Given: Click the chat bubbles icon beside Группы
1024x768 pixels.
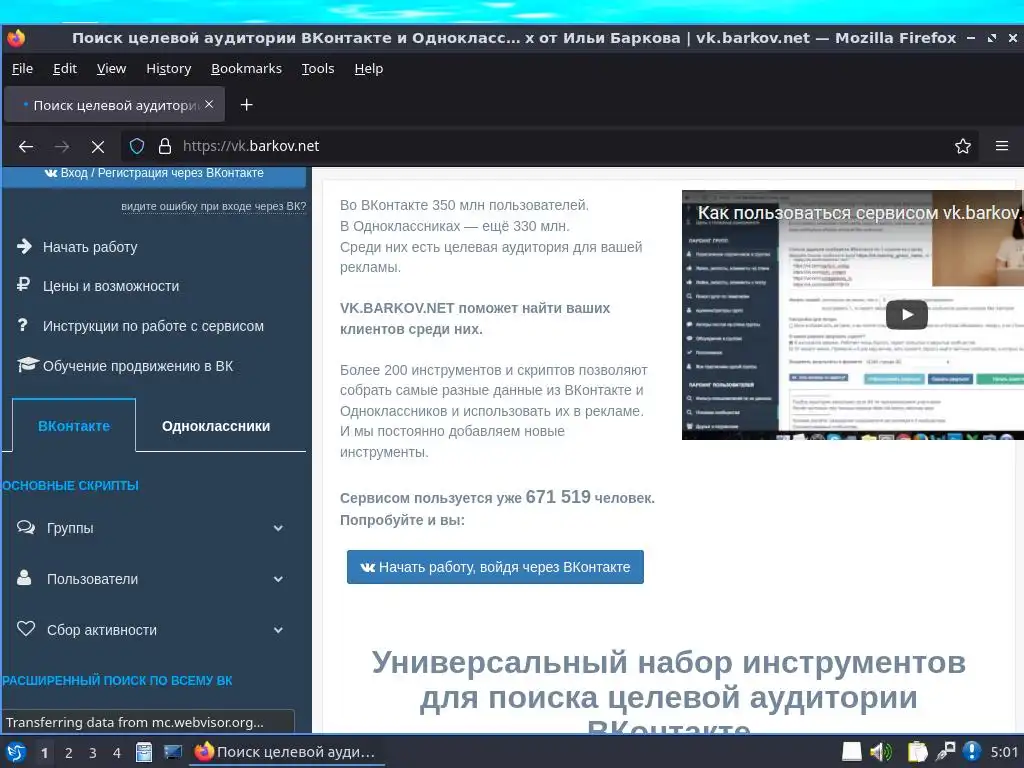Looking at the screenshot, I should click(x=26, y=527).
